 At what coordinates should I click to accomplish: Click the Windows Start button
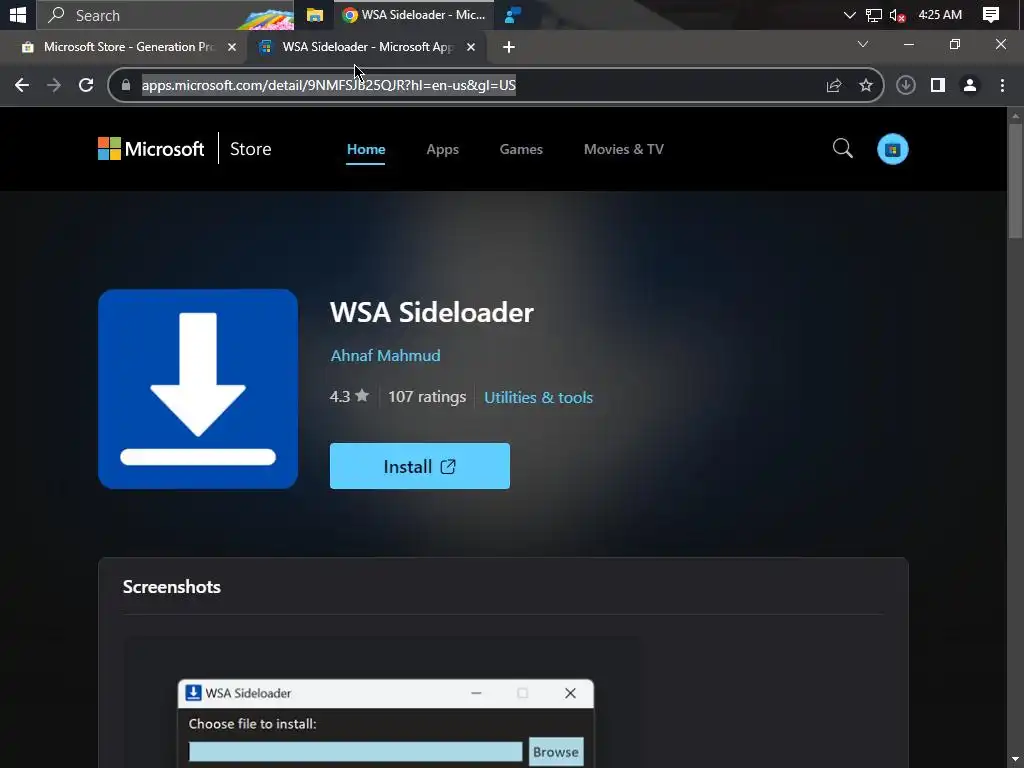click(18, 14)
